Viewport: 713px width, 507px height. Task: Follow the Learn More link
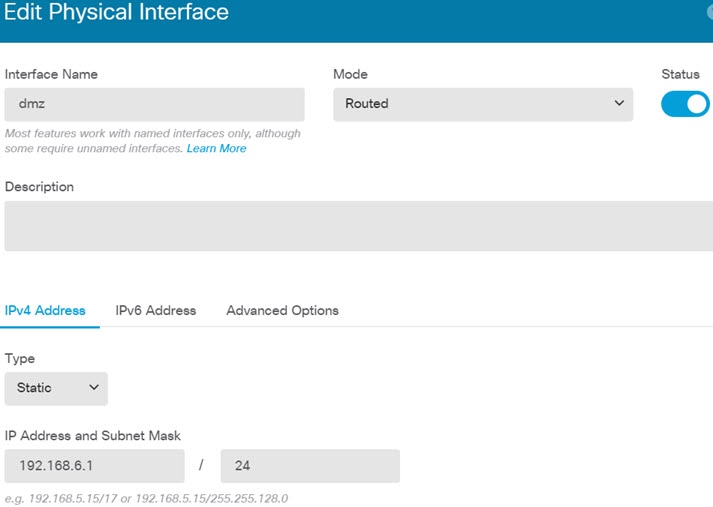point(216,148)
